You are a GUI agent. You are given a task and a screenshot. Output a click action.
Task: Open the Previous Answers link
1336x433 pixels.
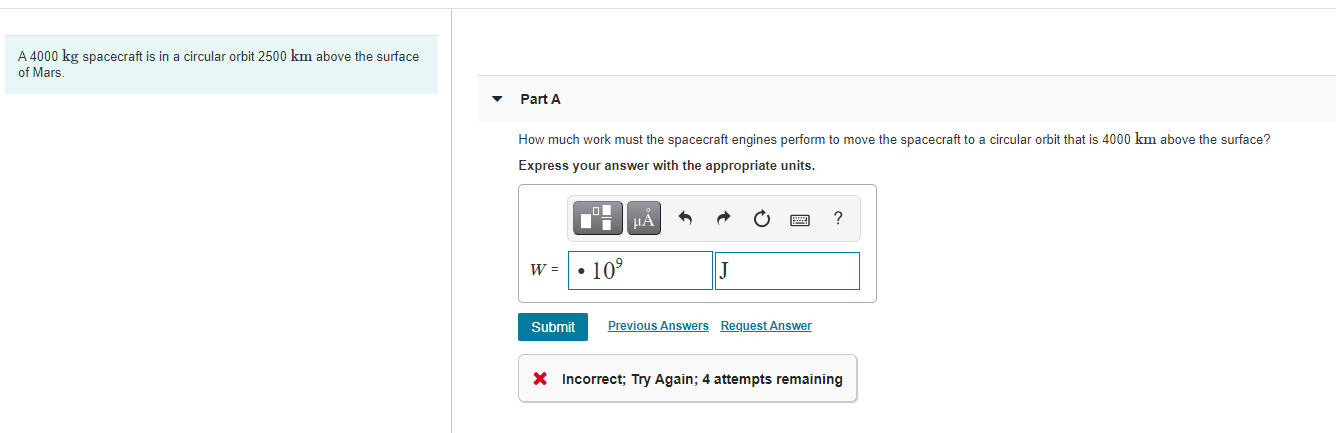coord(658,326)
